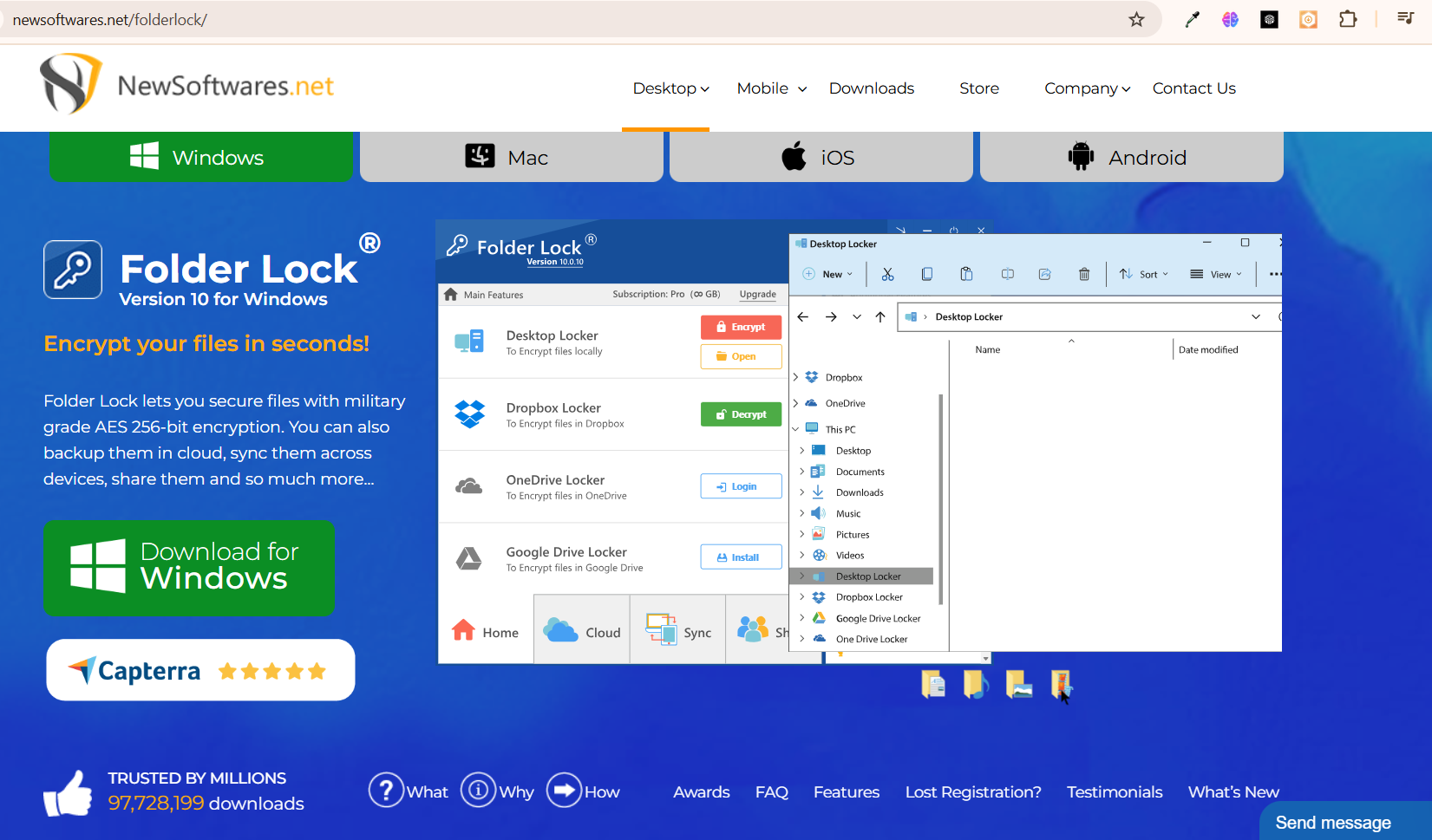Image resolution: width=1432 pixels, height=840 pixels.
Task: Open the Store page
Action: pos(979,88)
